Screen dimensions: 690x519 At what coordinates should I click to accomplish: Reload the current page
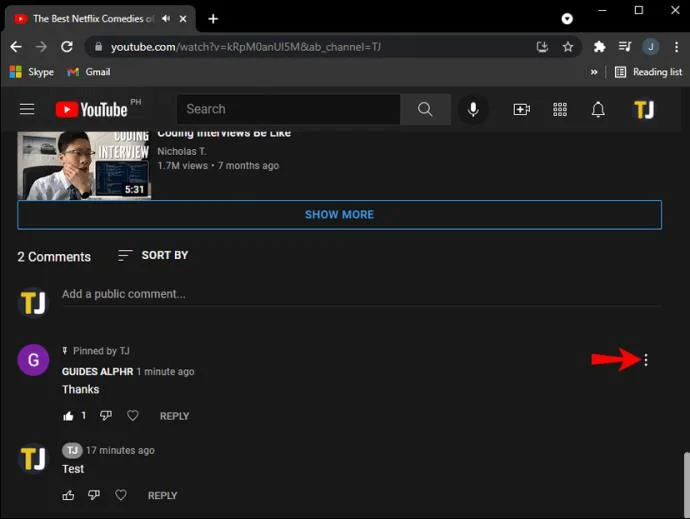coord(67,47)
